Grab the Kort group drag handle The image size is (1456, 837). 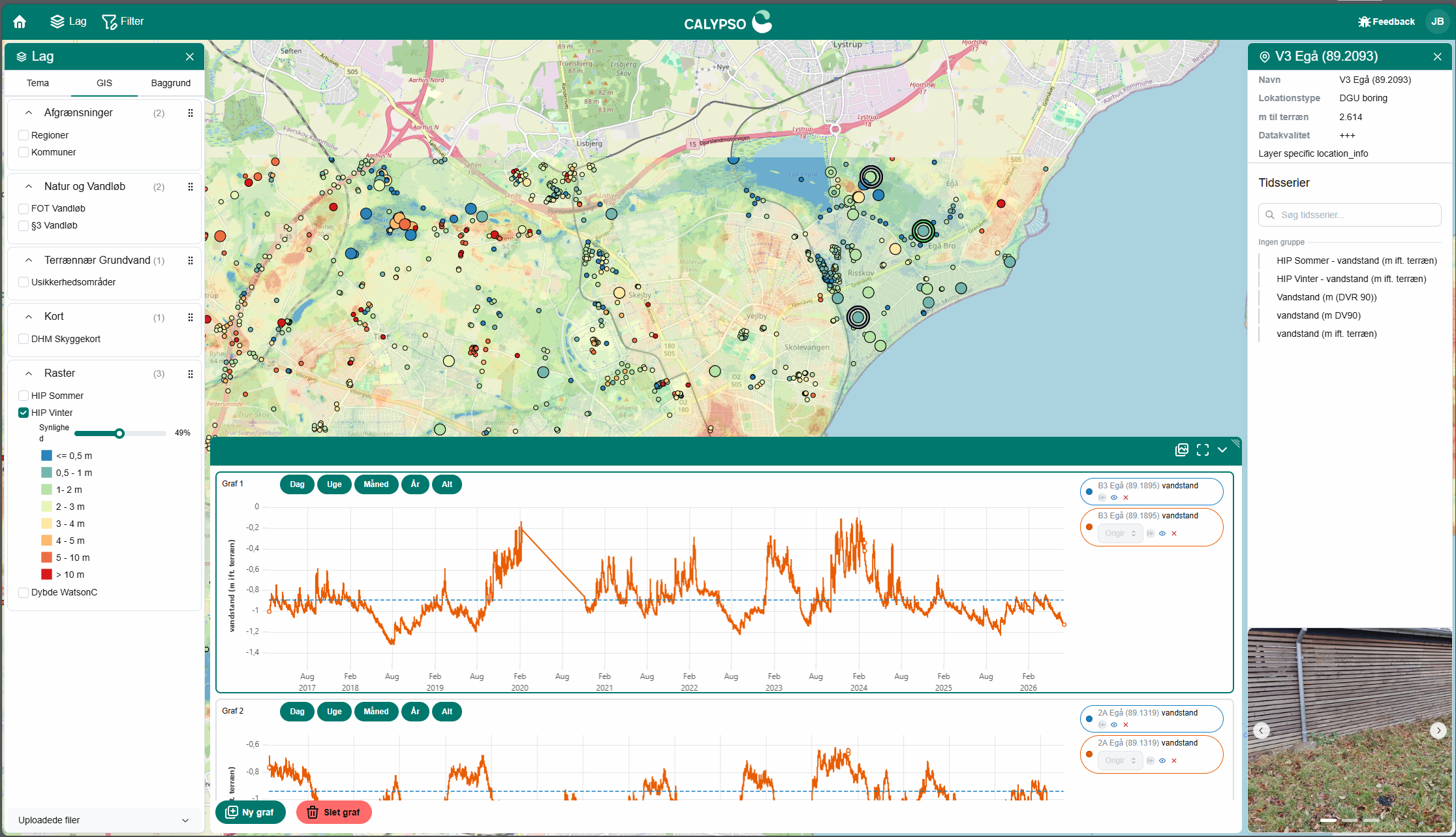tap(191, 317)
